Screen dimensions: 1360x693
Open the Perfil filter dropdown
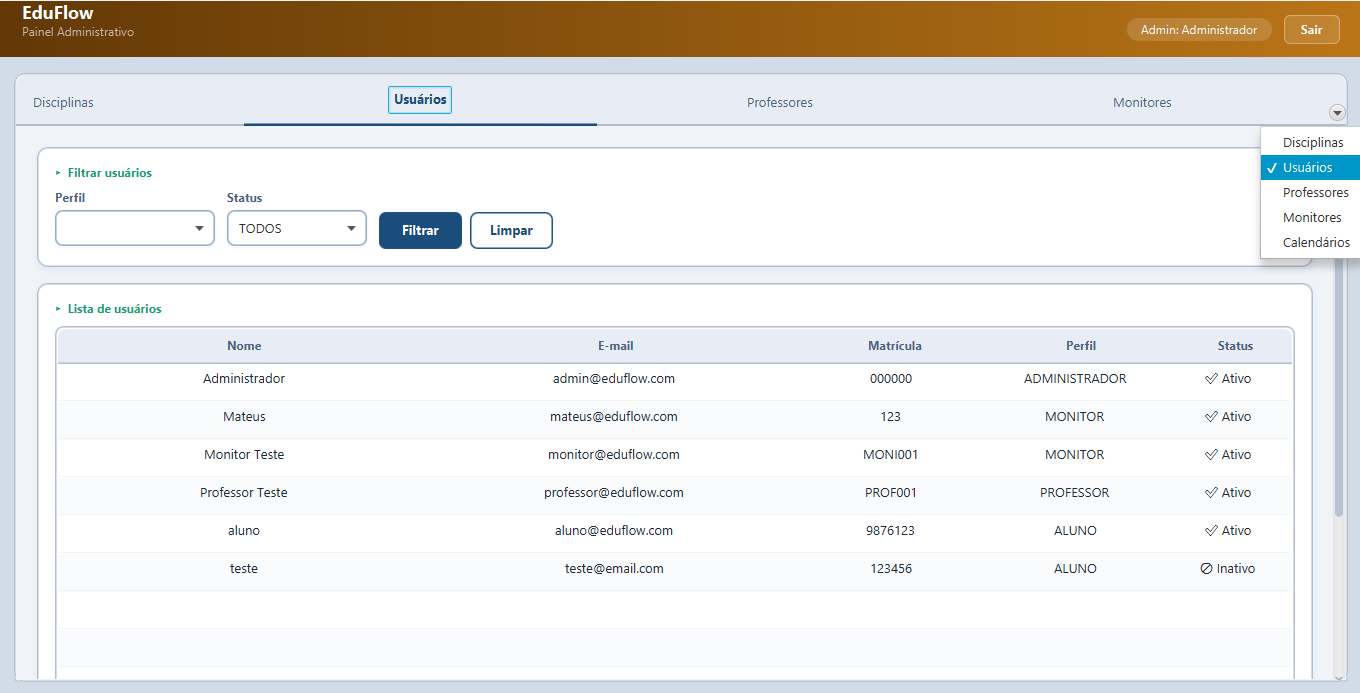(135, 228)
